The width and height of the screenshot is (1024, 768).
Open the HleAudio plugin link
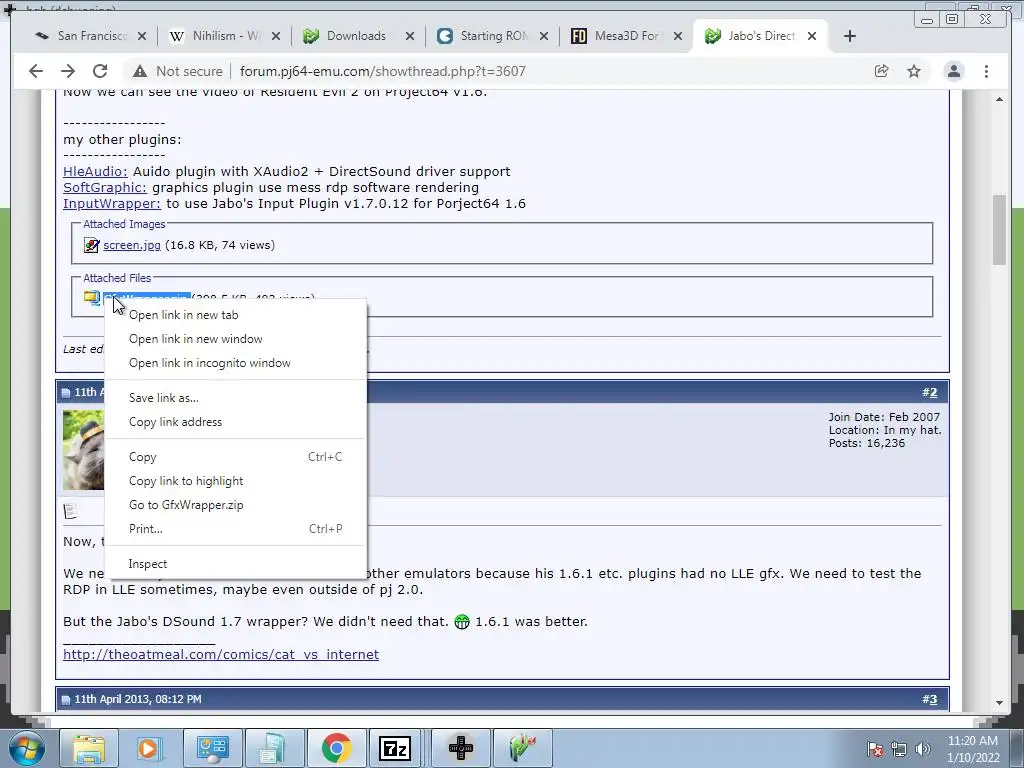tap(95, 172)
